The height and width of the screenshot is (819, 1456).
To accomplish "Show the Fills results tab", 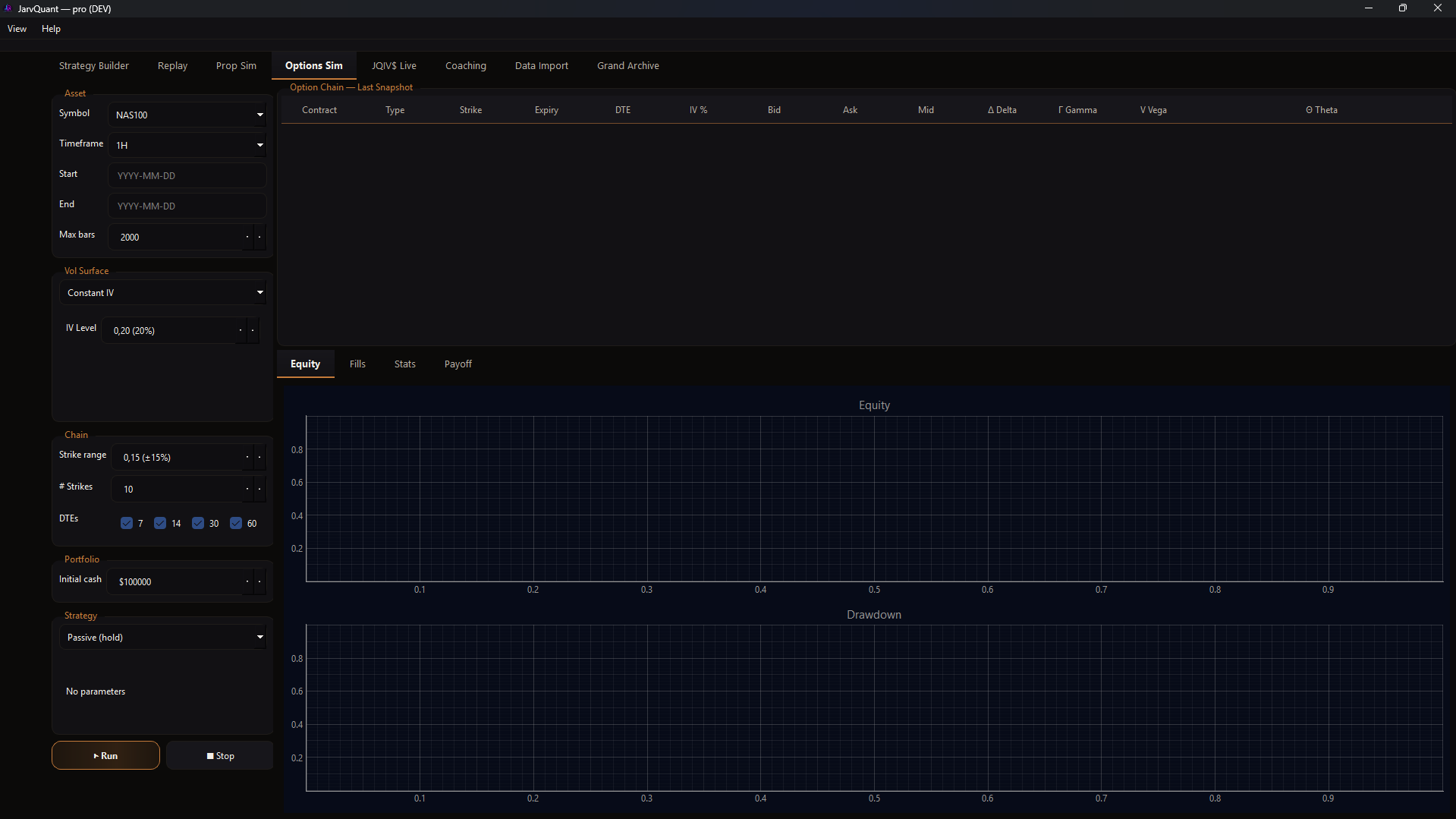I will coord(357,364).
